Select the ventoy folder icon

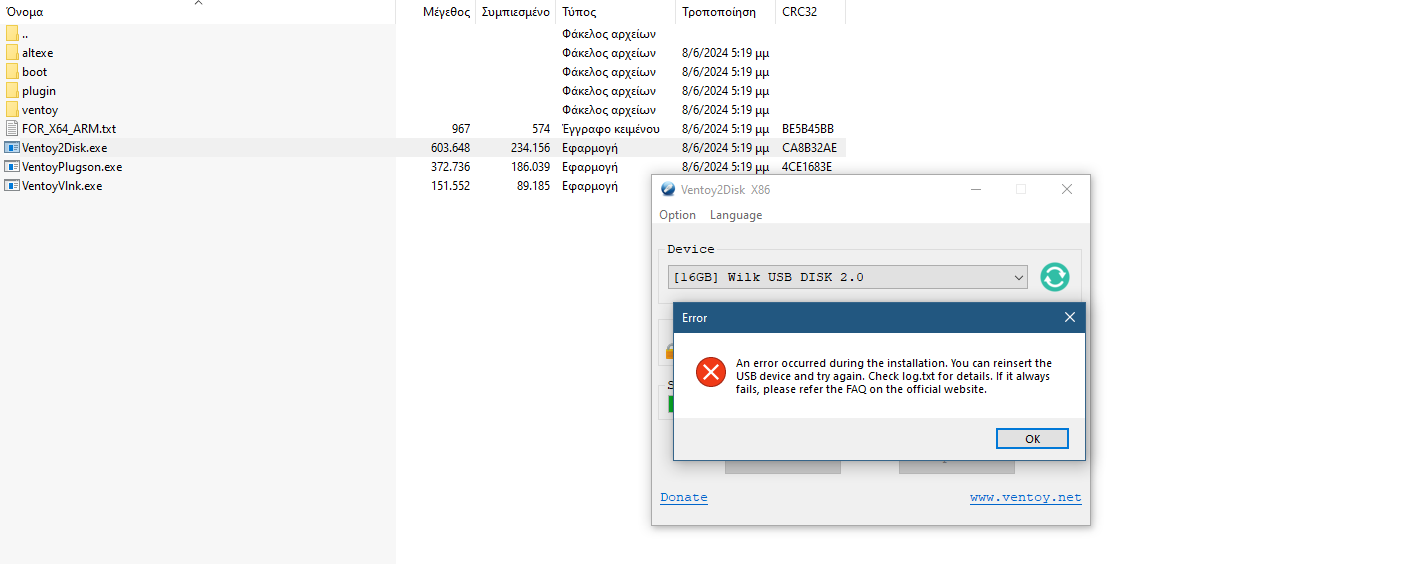click(x=12, y=110)
